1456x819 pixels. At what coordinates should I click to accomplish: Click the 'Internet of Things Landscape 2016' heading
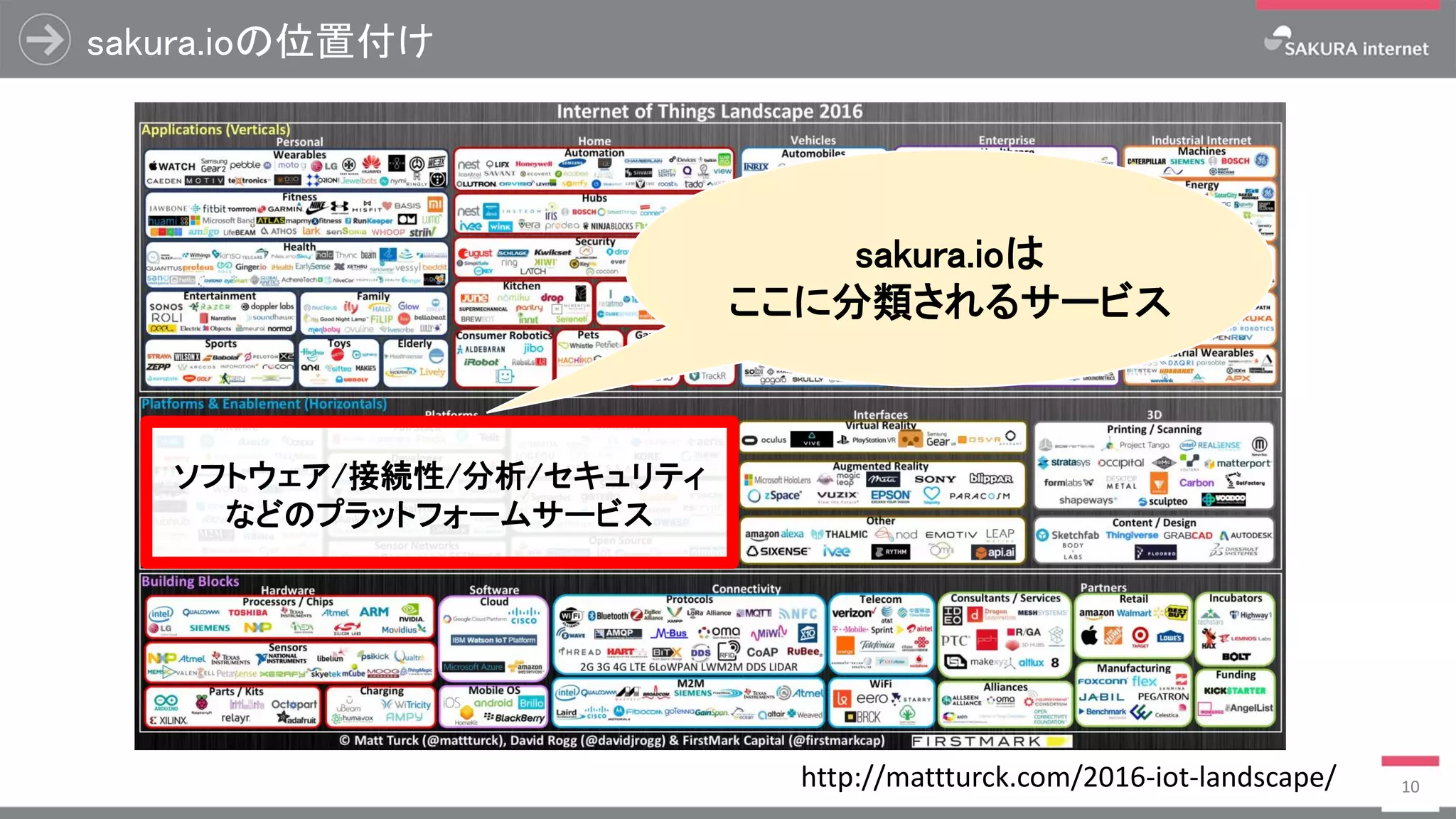(709, 112)
